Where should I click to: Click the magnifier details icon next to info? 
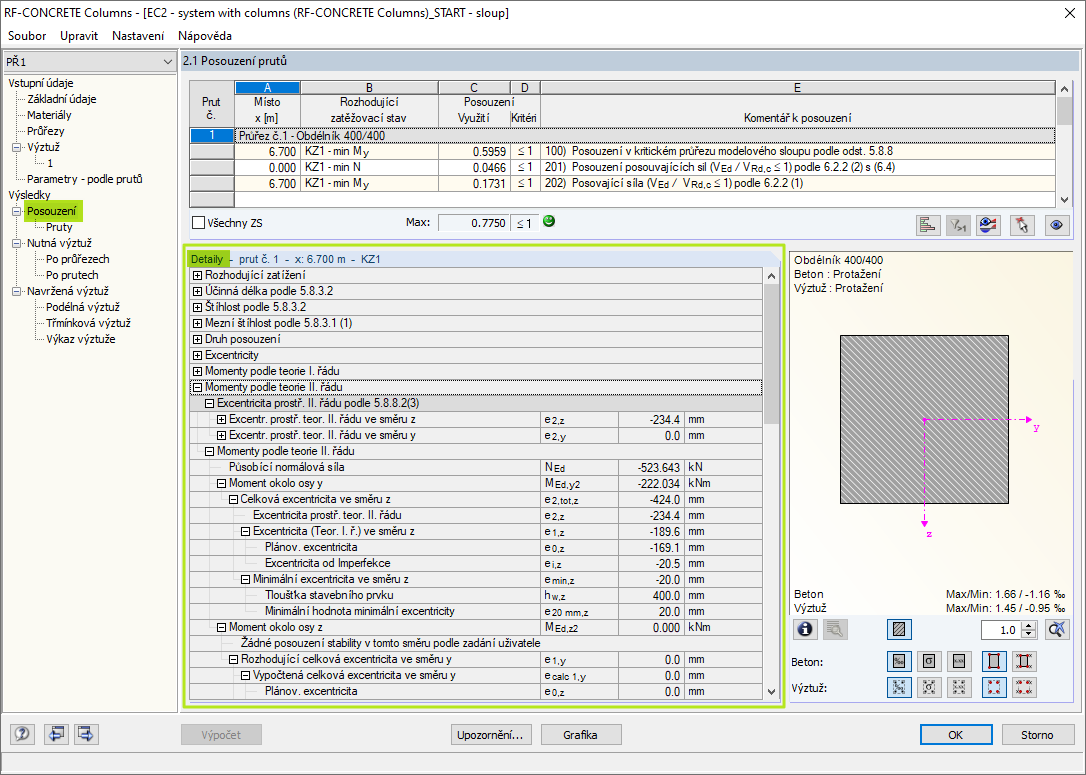coord(835,629)
